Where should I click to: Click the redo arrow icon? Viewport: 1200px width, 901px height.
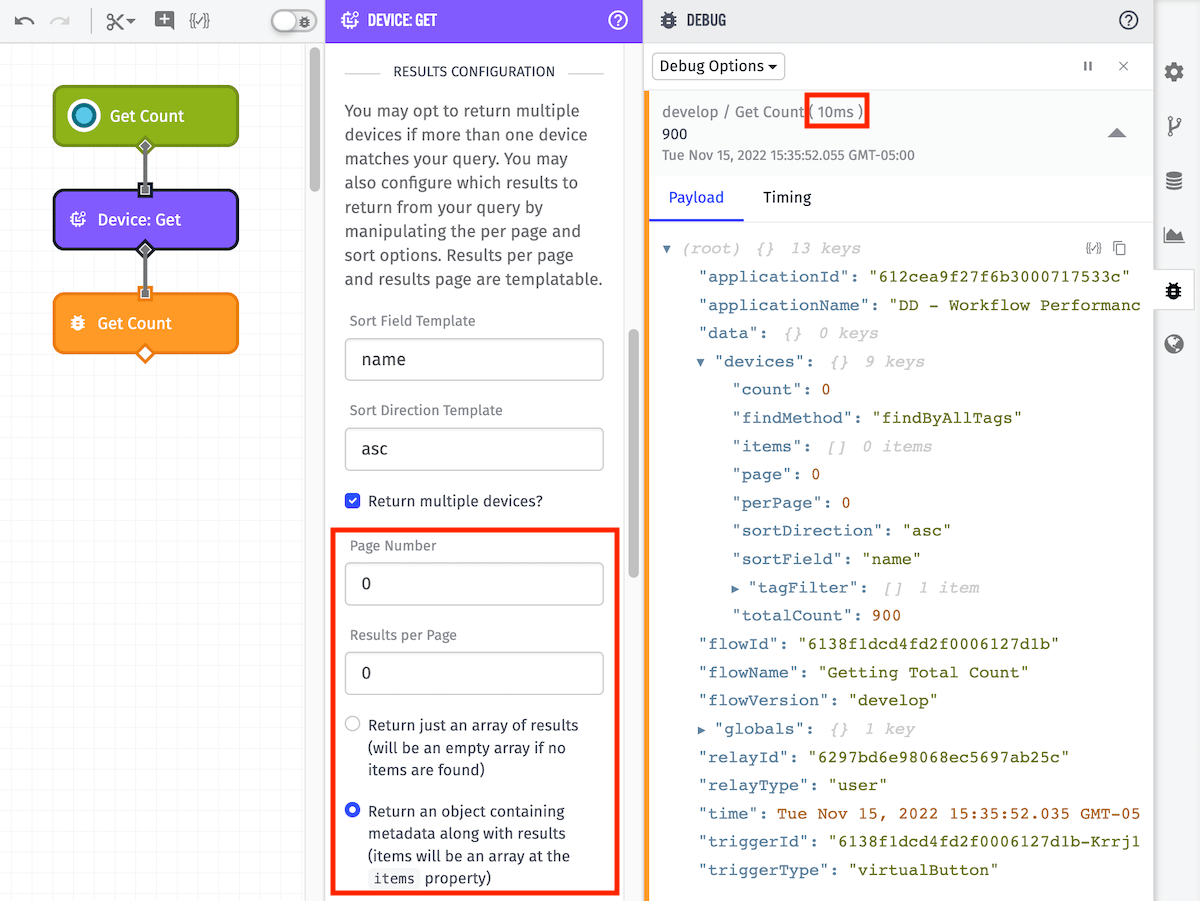coord(60,21)
